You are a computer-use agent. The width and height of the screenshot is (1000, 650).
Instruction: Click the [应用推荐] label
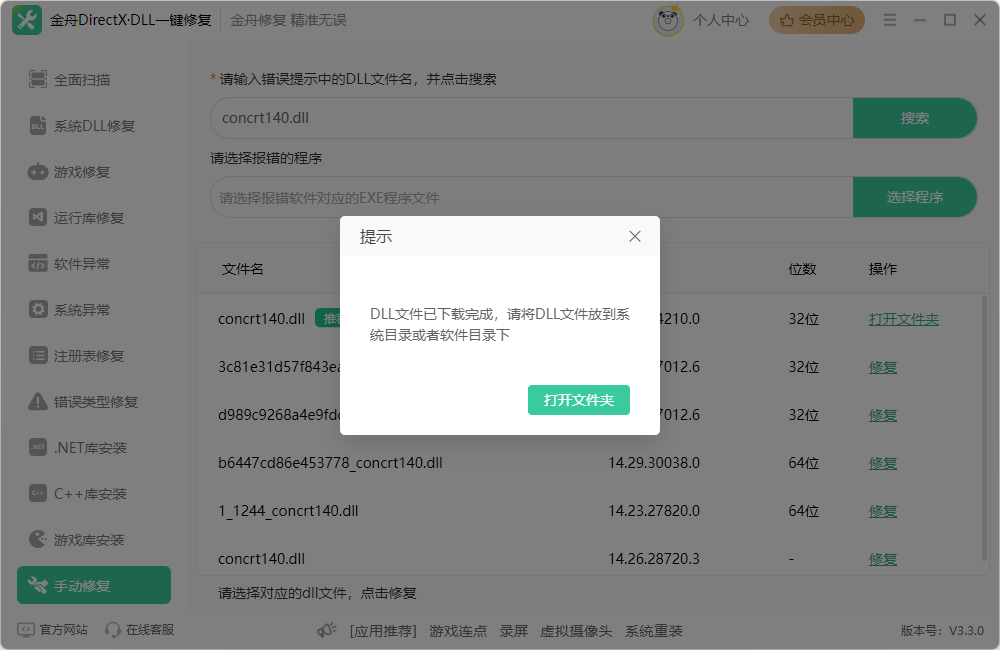[383, 631]
